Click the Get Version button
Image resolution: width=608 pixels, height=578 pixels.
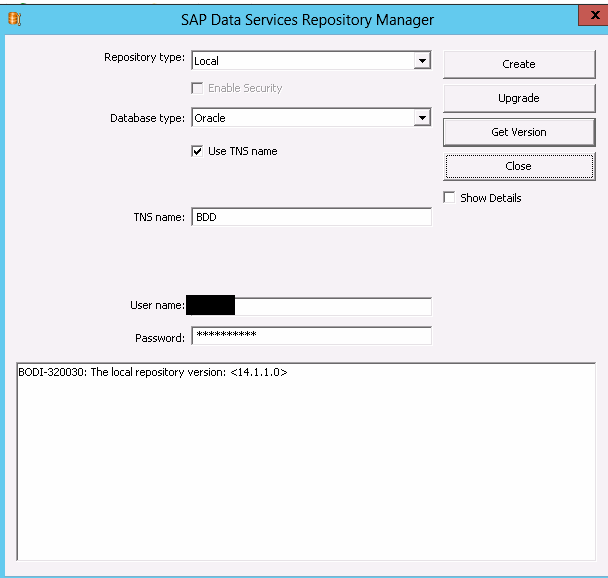tap(519, 132)
